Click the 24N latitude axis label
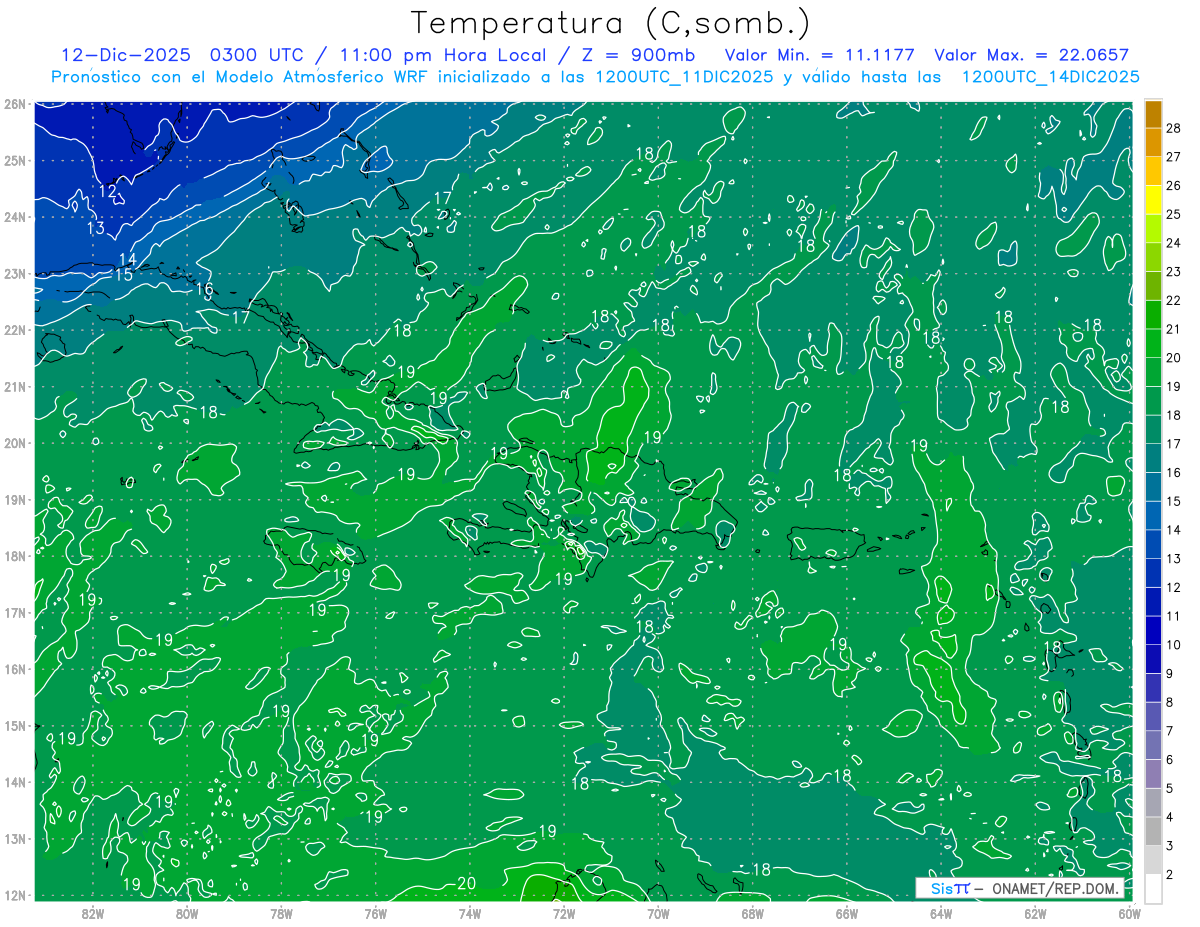Image resolution: width=1200 pixels, height=927 pixels. 14,216
